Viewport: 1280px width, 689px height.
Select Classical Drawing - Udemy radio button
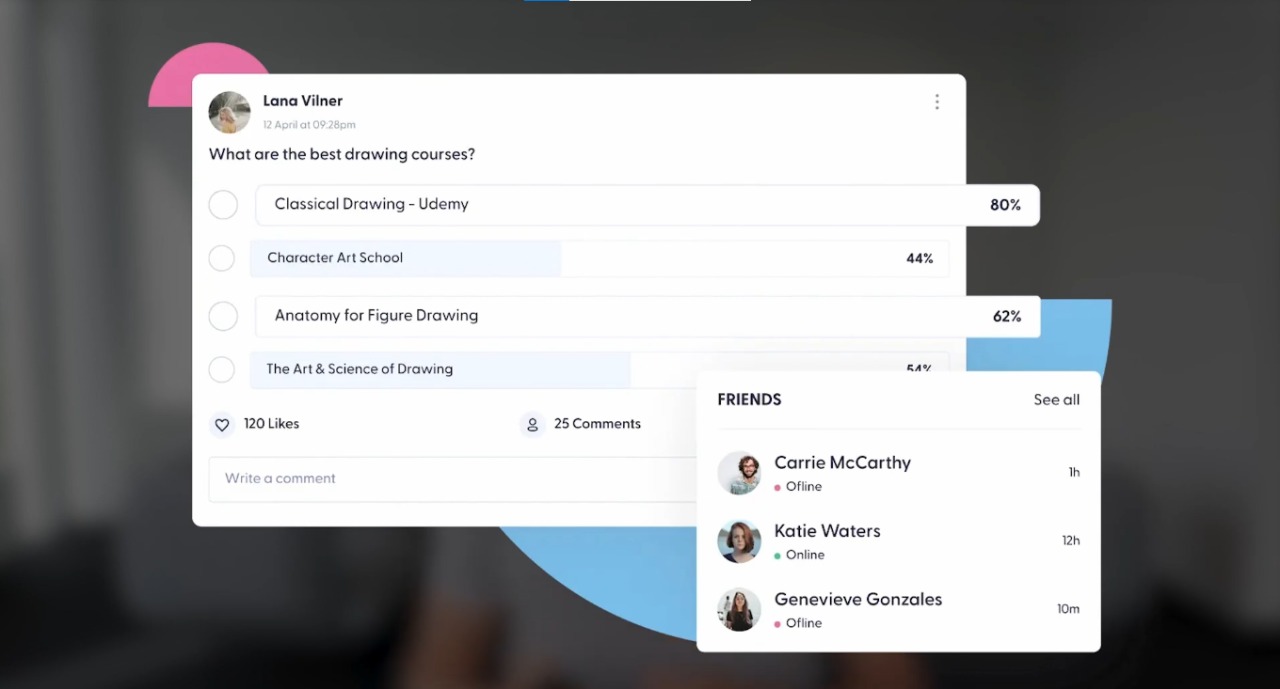(223, 205)
